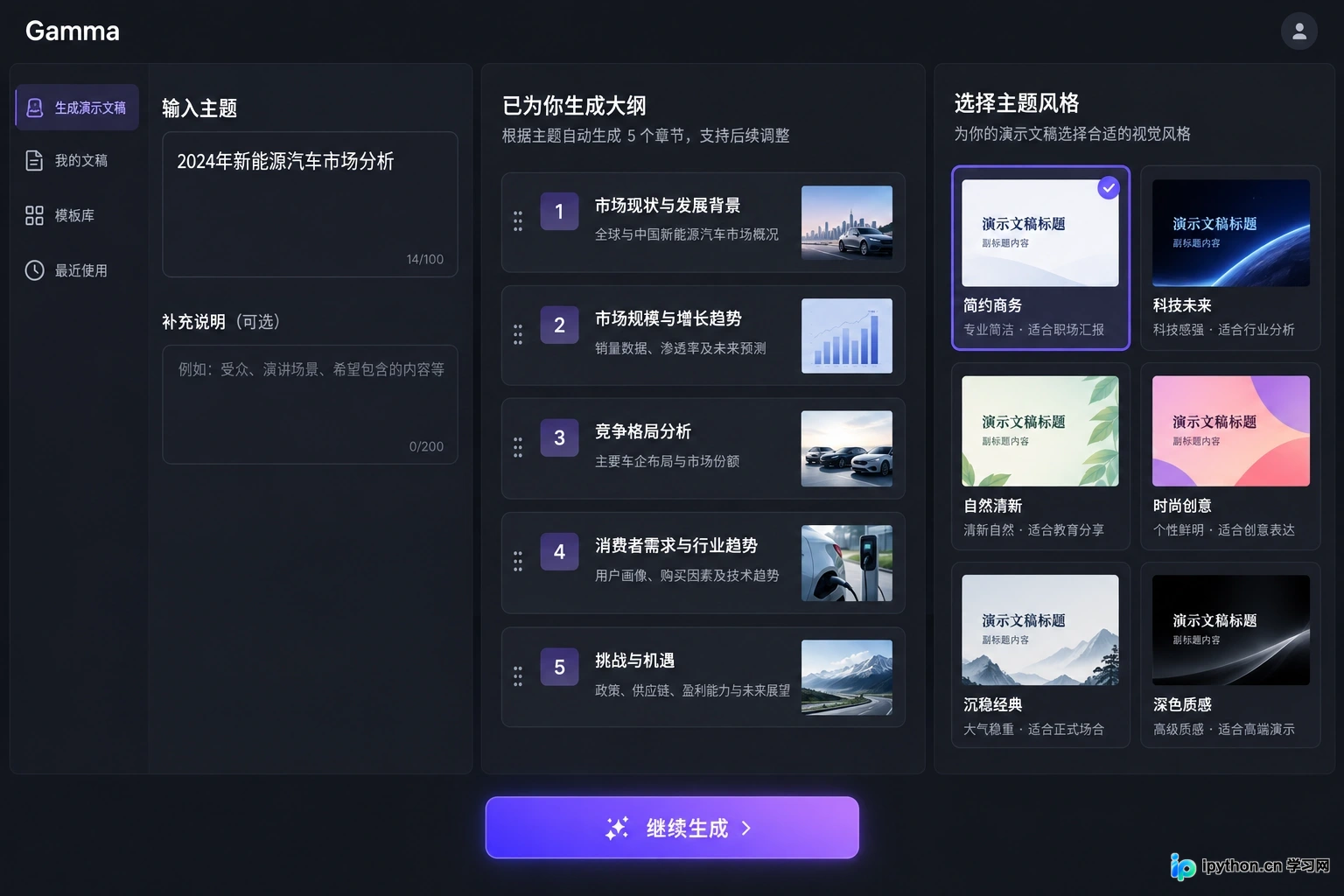Click the chapter number 3 badge
Image resolution: width=1344 pixels, height=896 pixels.
click(x=559, y=438)
